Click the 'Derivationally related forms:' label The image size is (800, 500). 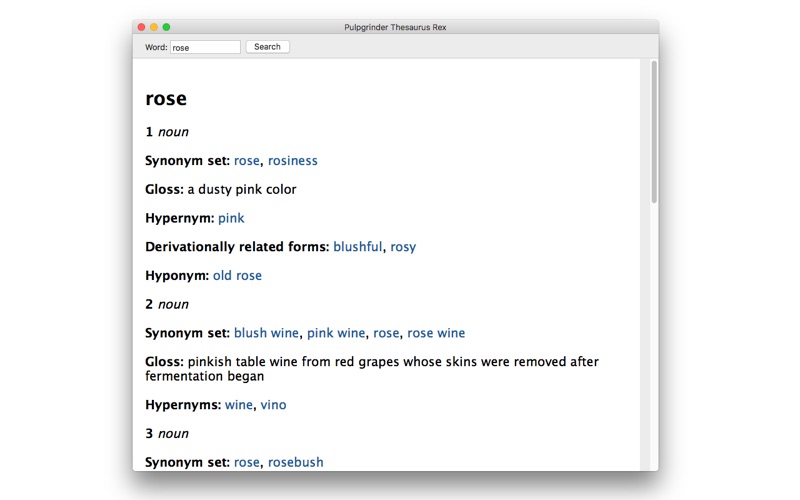[237, 247]
